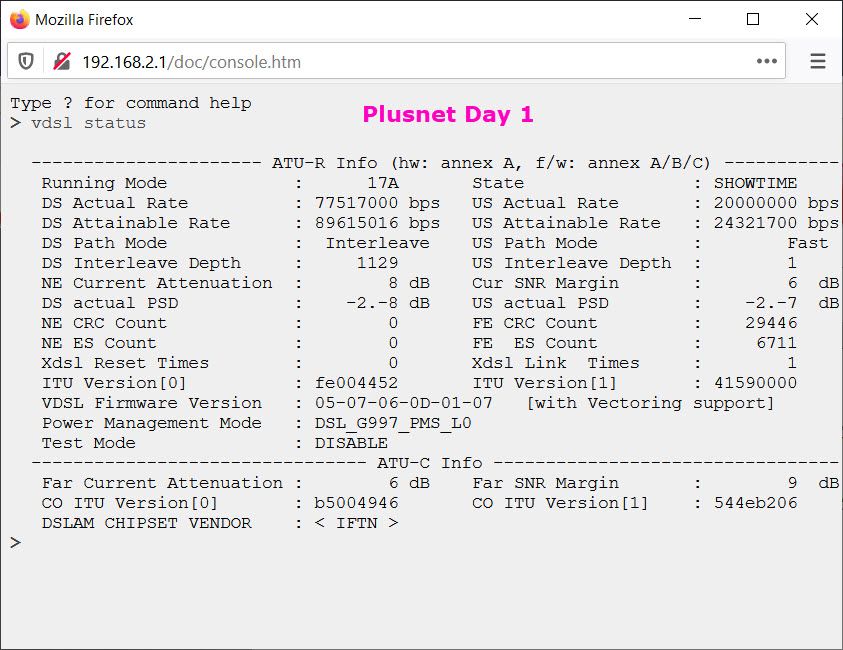Select the Plusnet Day 1 heading
This screenshot has width=843, height=650.
pos(447,114)
